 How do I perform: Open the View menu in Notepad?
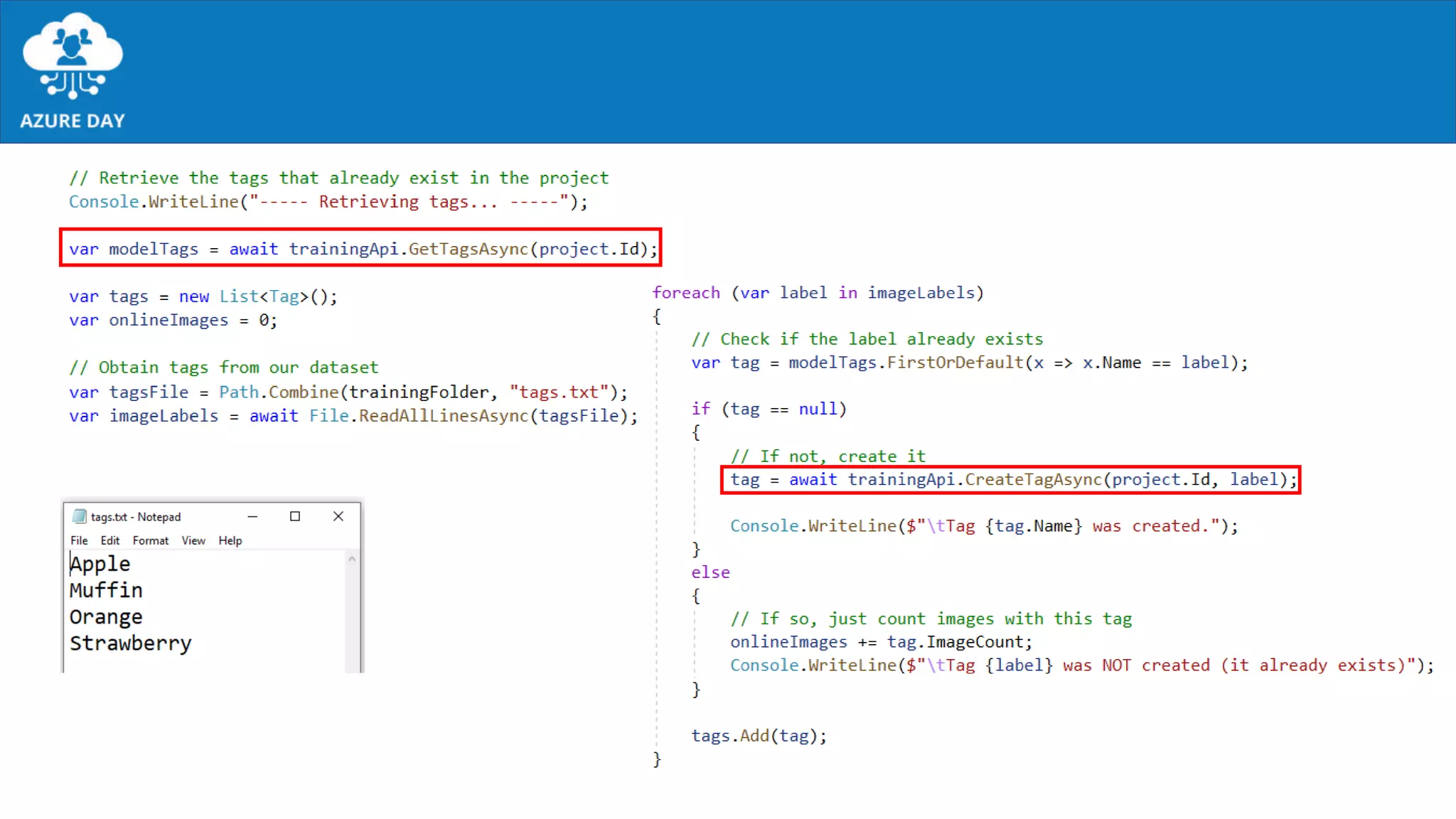click(193, 540)
